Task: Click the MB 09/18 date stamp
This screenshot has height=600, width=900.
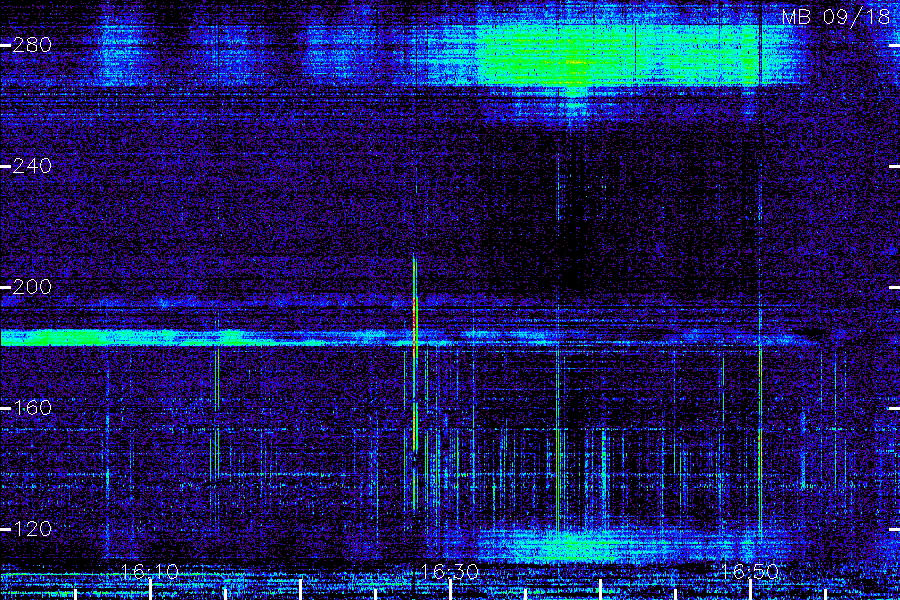Action: tap(836, 17)
